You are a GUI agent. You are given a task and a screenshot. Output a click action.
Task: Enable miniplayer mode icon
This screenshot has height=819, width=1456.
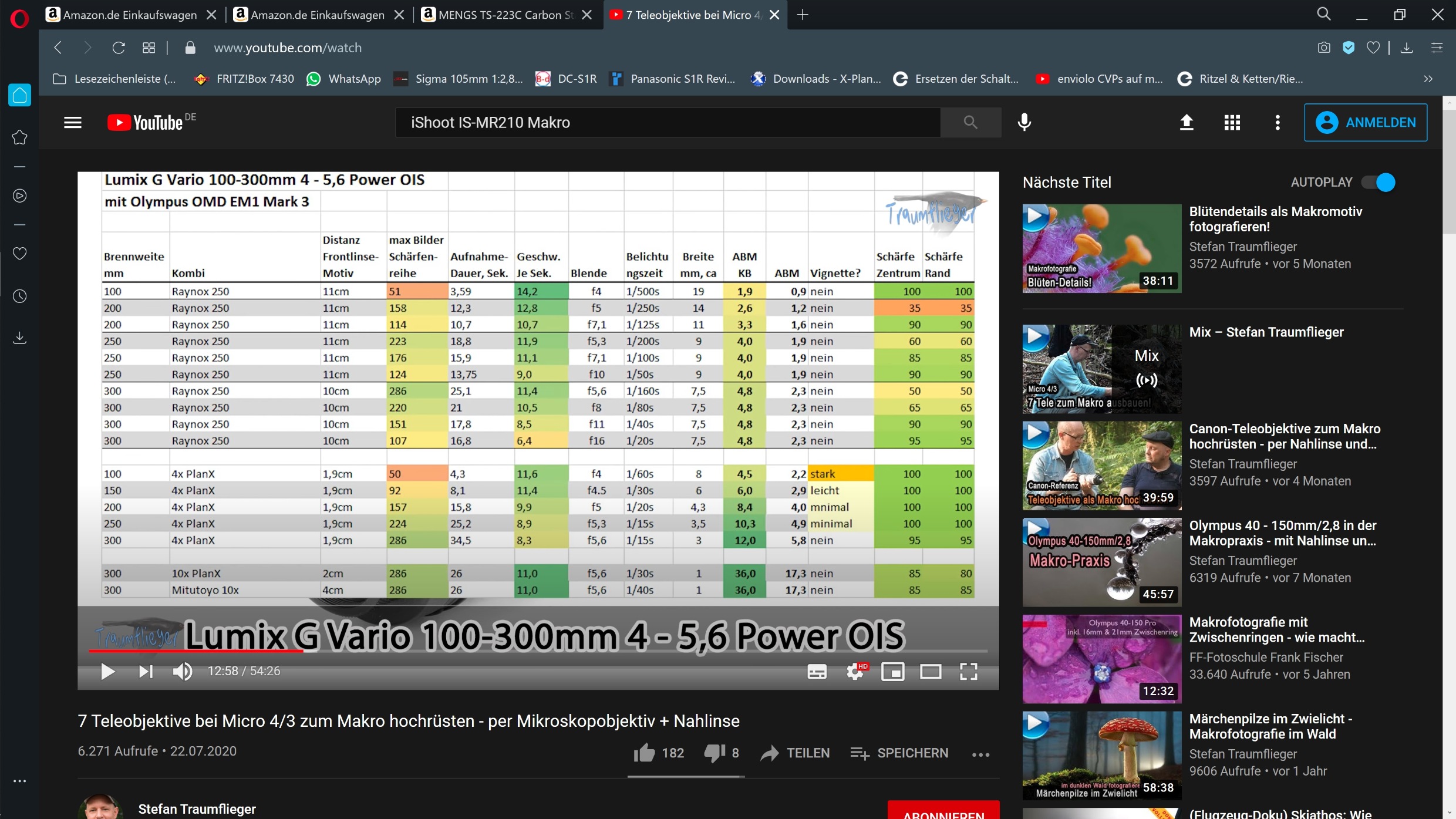pyautogui.click(x=892, y=671)
